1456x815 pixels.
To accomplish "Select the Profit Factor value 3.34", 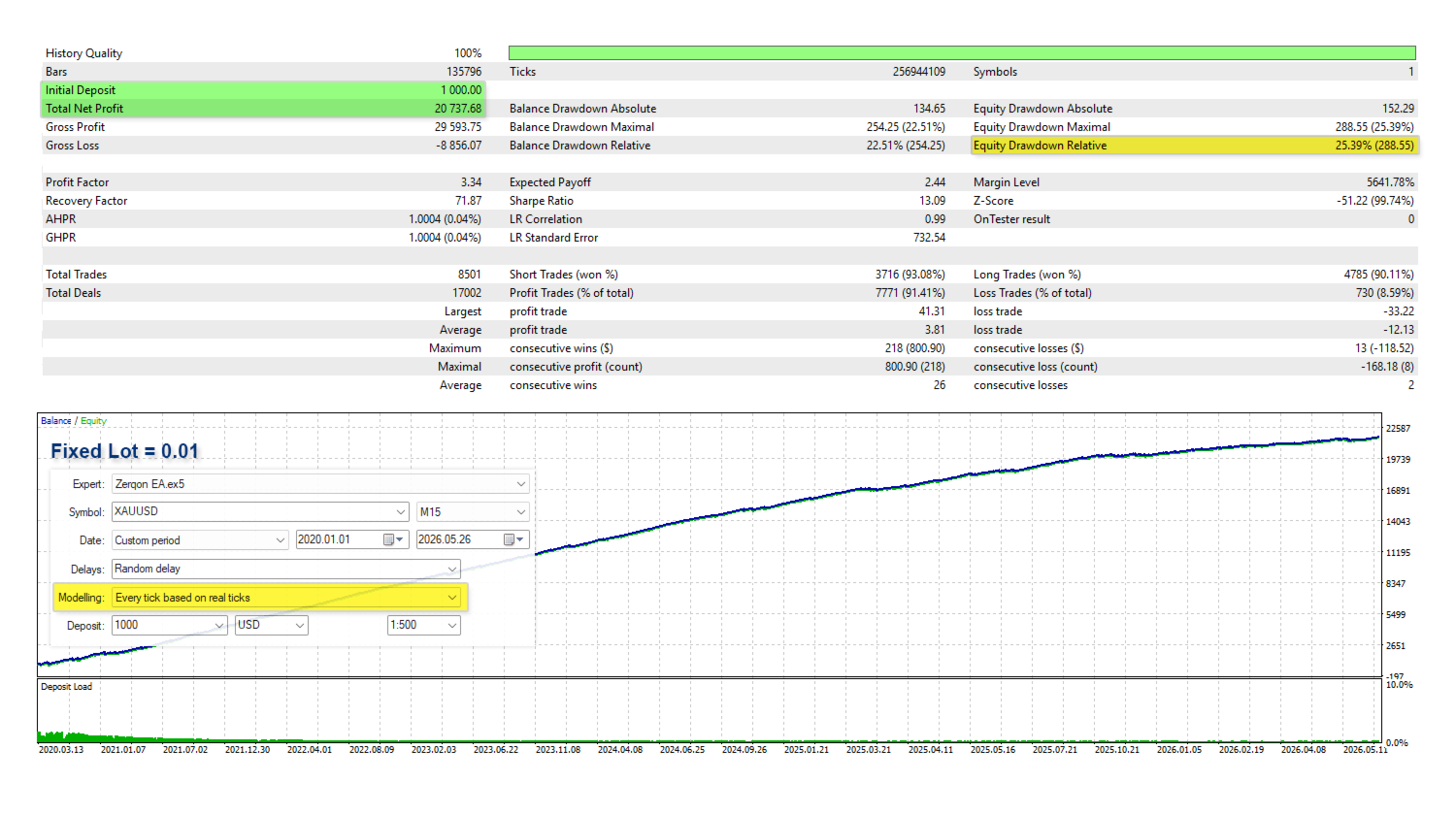I will pyautogui.click(x=472, y=182).
